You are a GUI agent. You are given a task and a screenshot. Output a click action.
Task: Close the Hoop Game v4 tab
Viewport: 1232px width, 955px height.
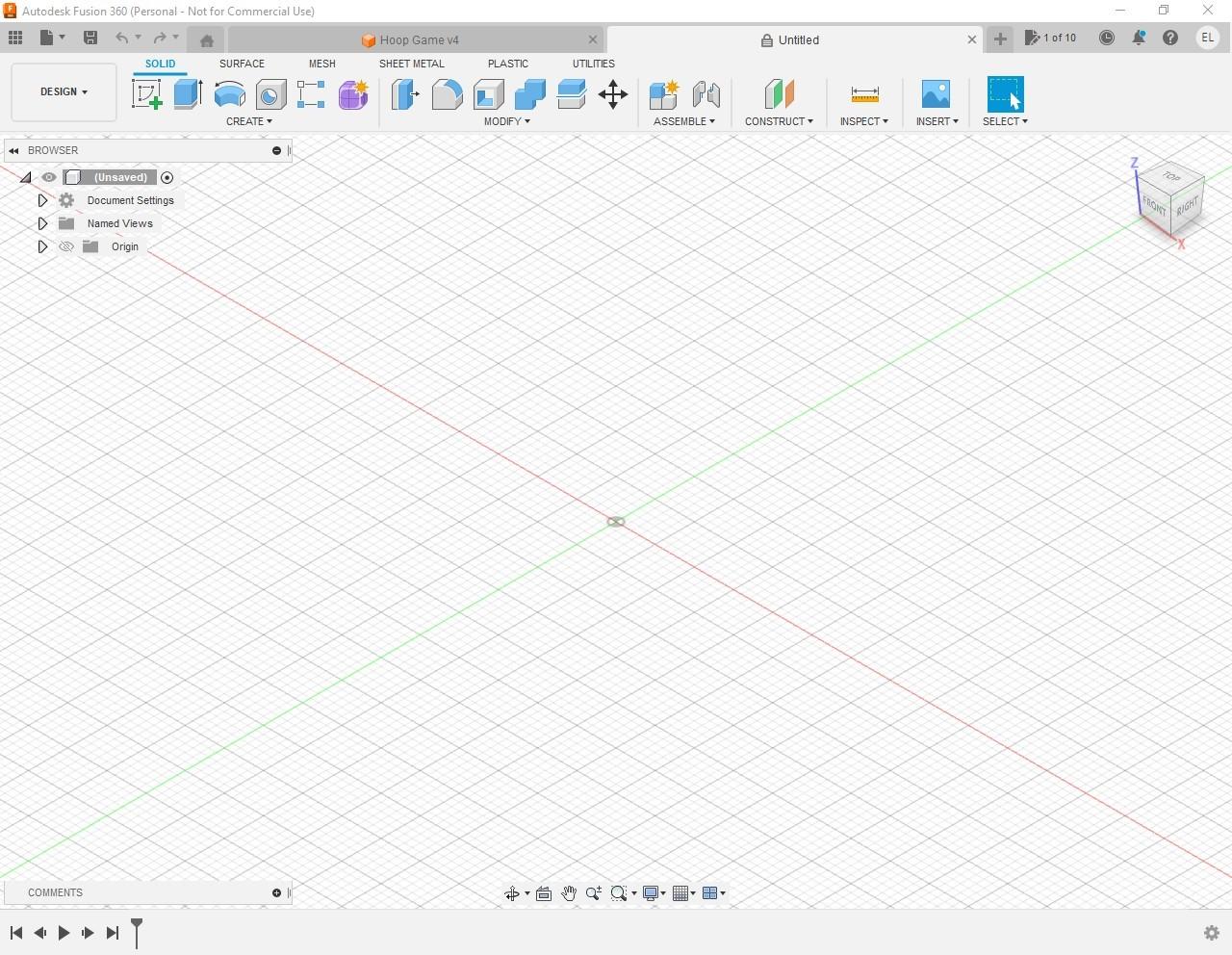[x=593, y=39]
